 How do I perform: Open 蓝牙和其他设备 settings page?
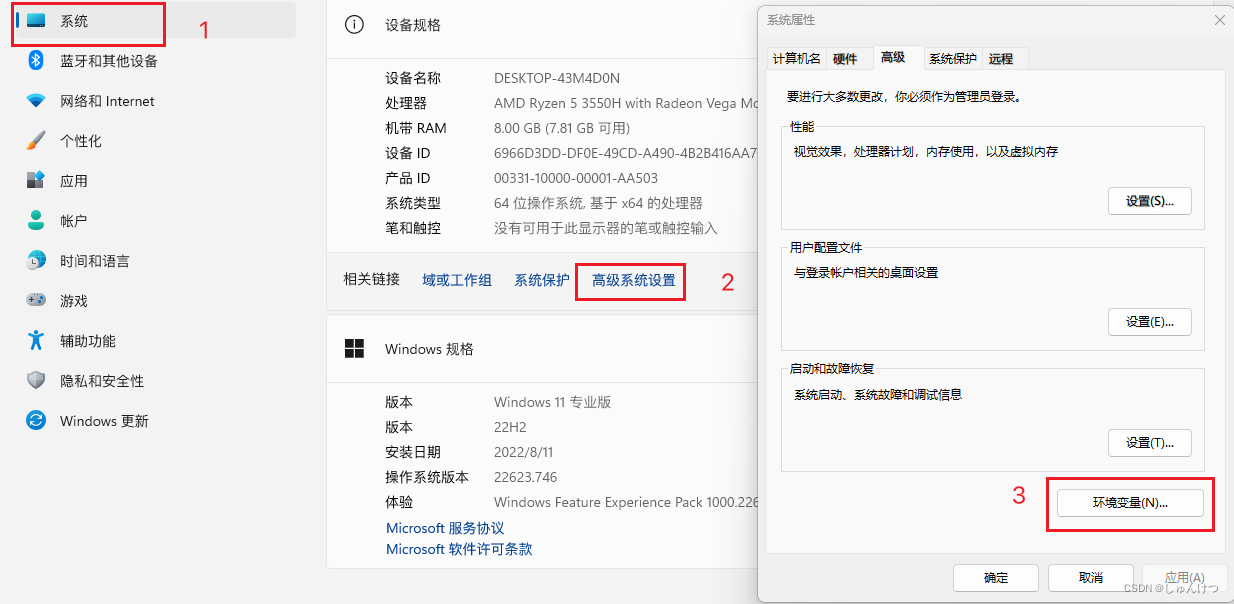click(x=109, y=61)
